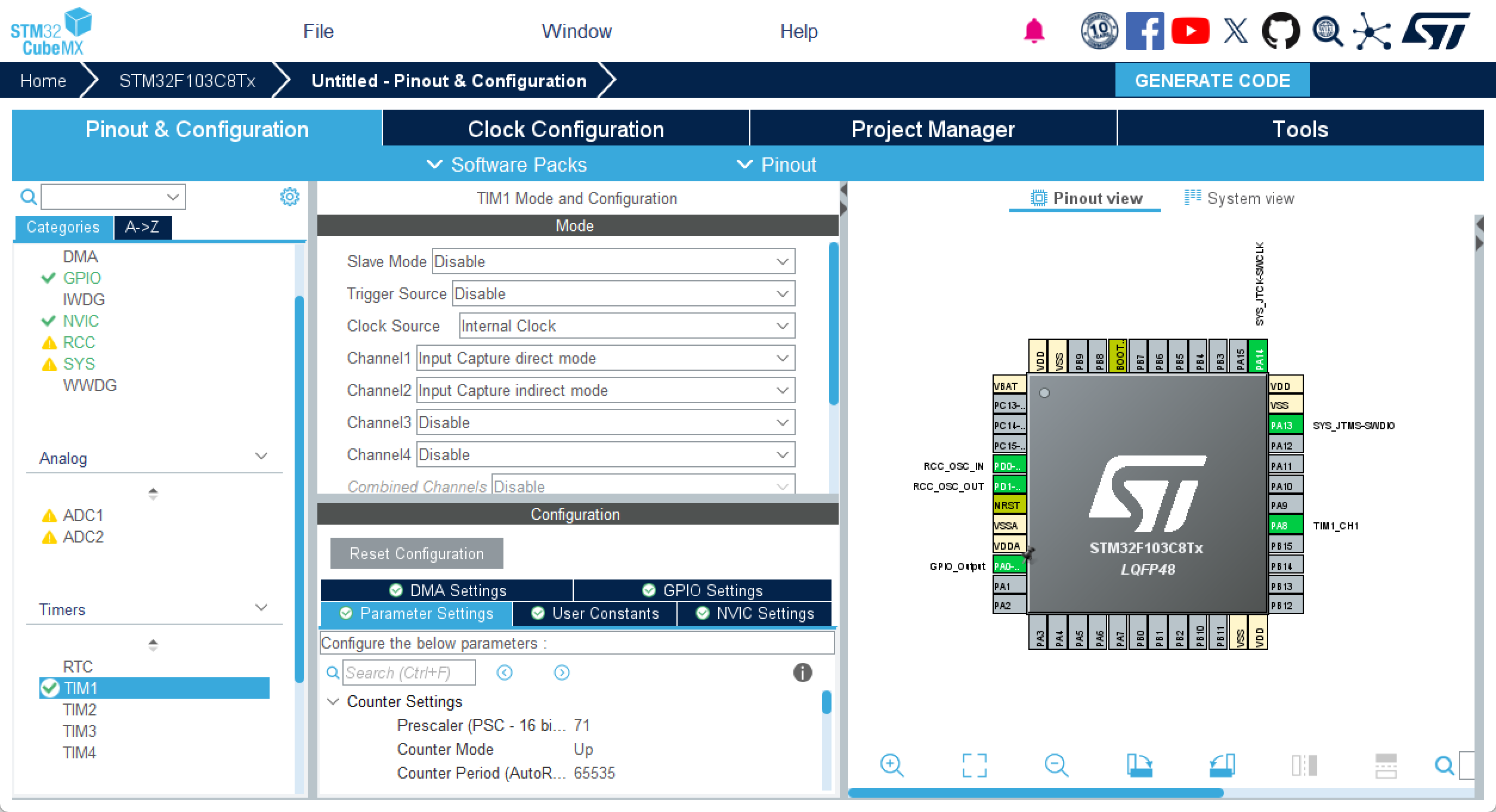
Task: Rotate the chip clockwise
Action: coord(1139,765)
